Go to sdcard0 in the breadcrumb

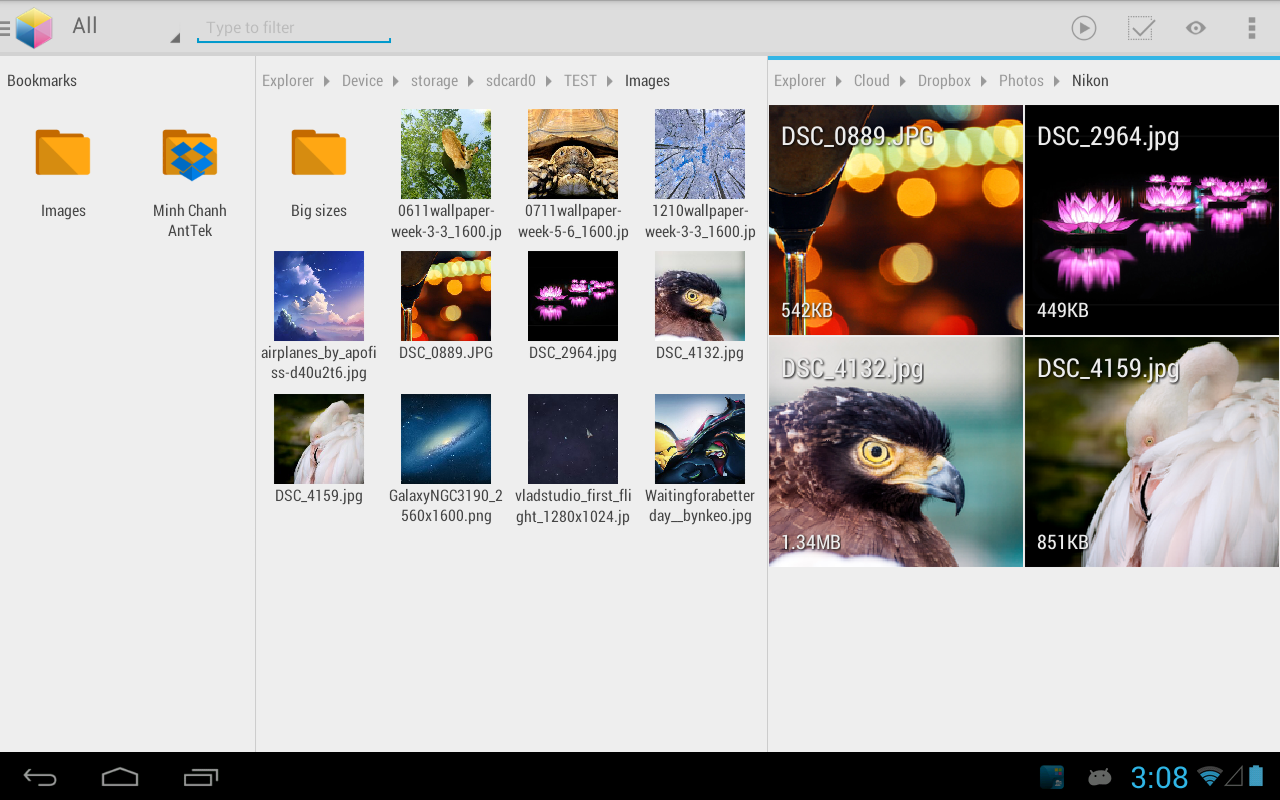pyautogui.click(x=511, y=81)
